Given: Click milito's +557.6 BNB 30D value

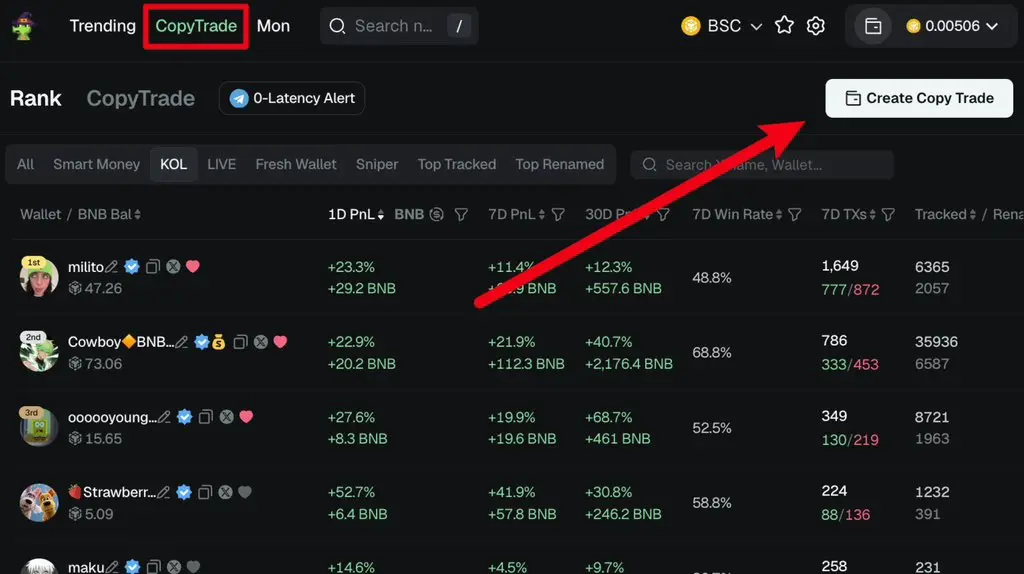Looking at the screenshot, I should pos(623,289).
